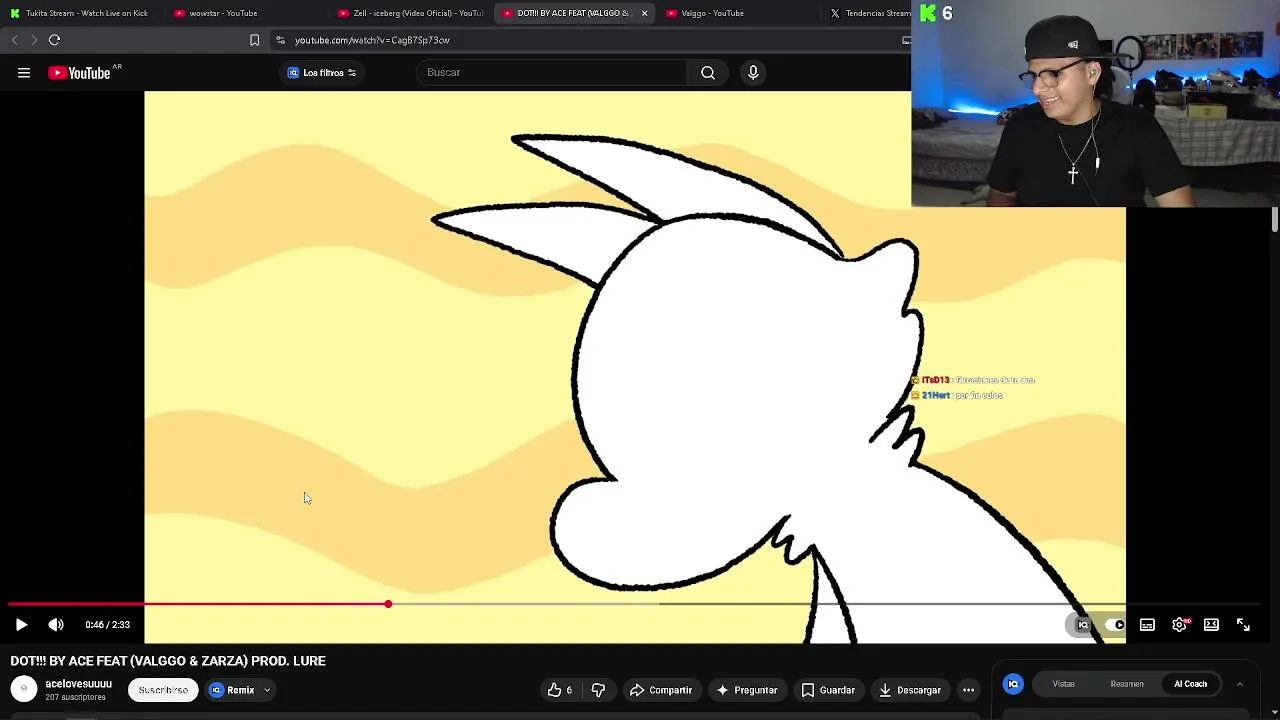Reload the page in the browser
Image resolution: width=1280 pixels, height=720 pixels.
(55, 40)
